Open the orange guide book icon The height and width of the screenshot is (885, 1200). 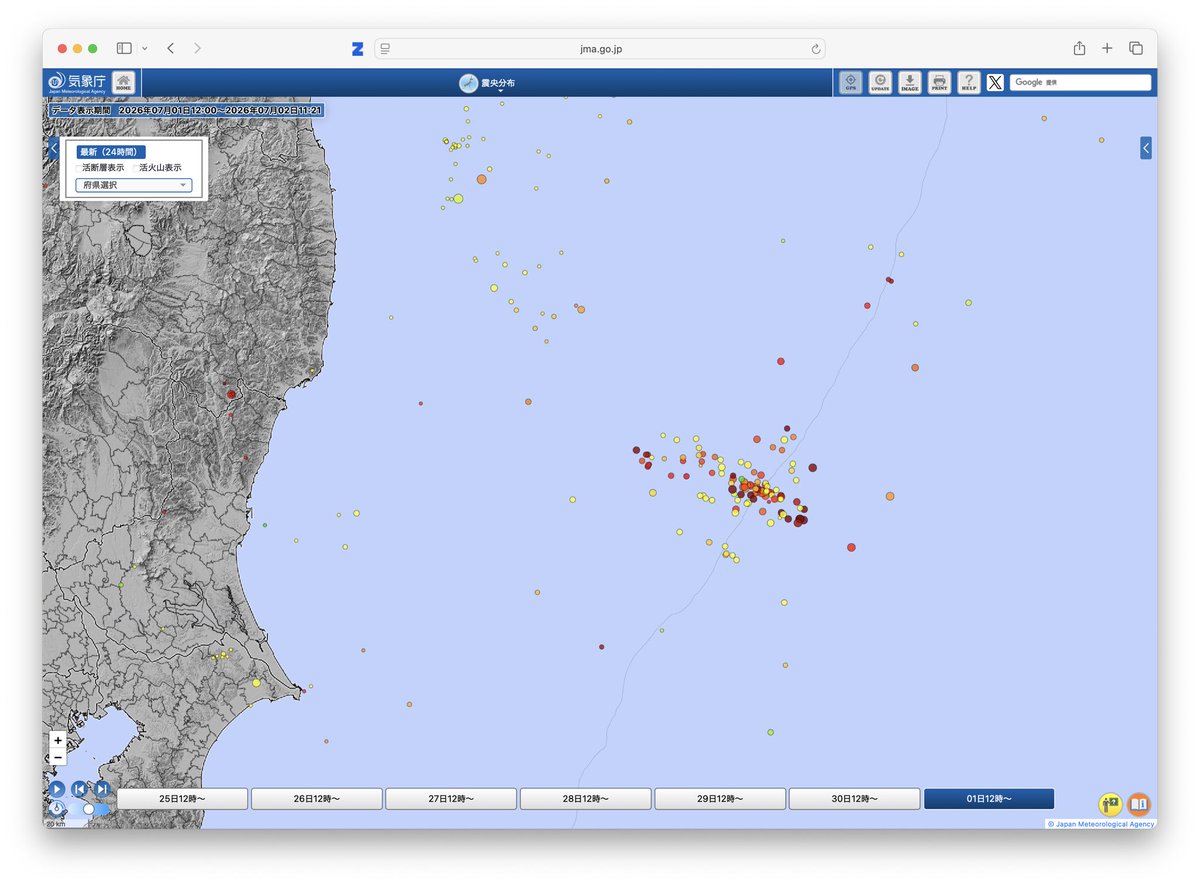(1139, 804)
